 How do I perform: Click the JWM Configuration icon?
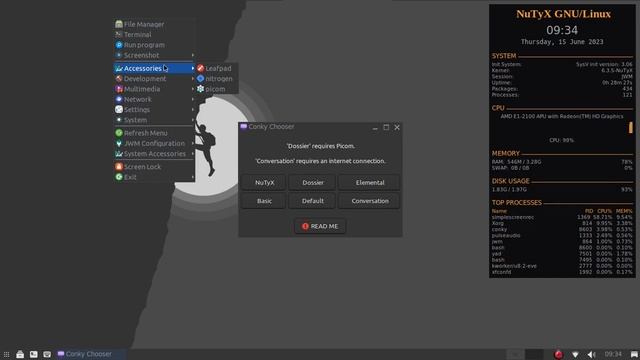pyautogui.click(x=119, y=143)
